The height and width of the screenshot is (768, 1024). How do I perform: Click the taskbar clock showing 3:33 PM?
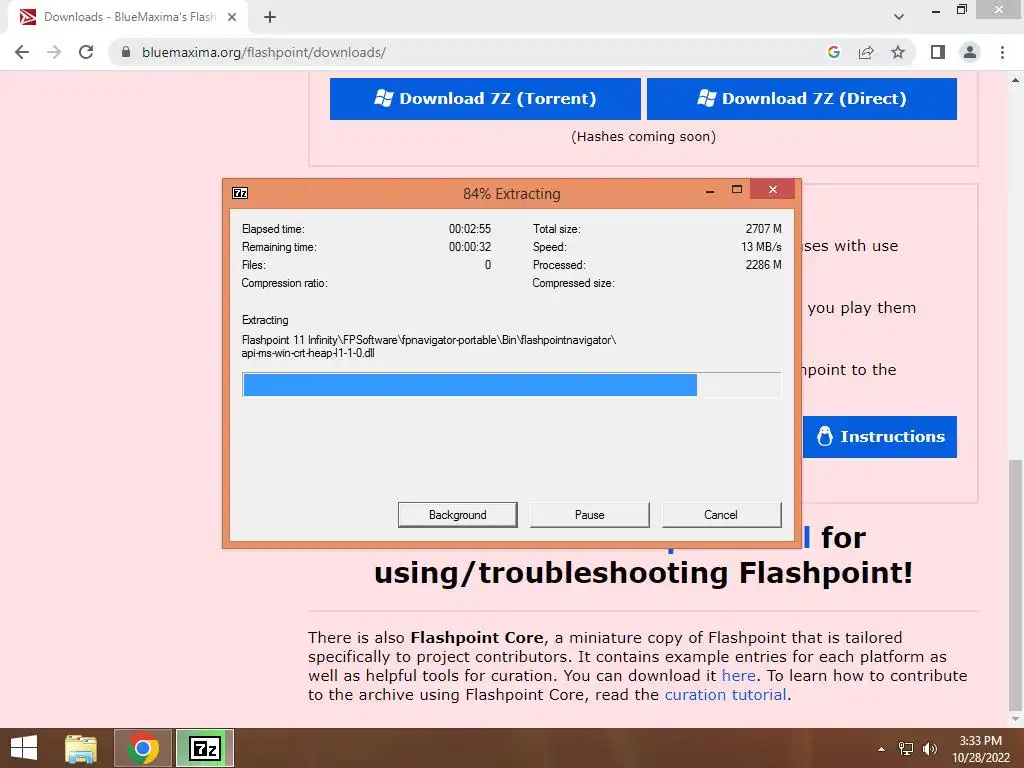pyautogui.click(x=981, y=749)
